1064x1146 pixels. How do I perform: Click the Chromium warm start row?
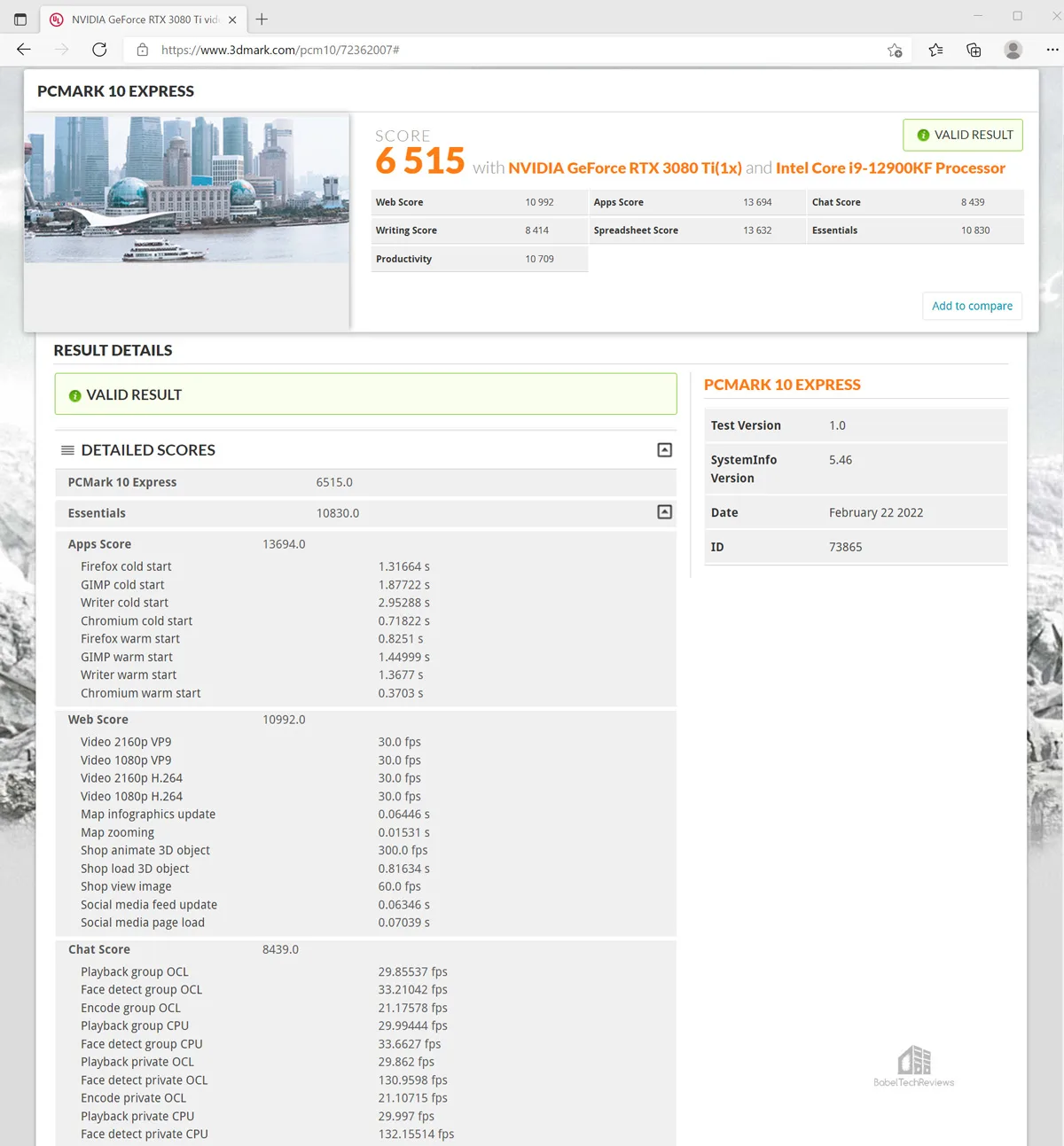[365, 693]
